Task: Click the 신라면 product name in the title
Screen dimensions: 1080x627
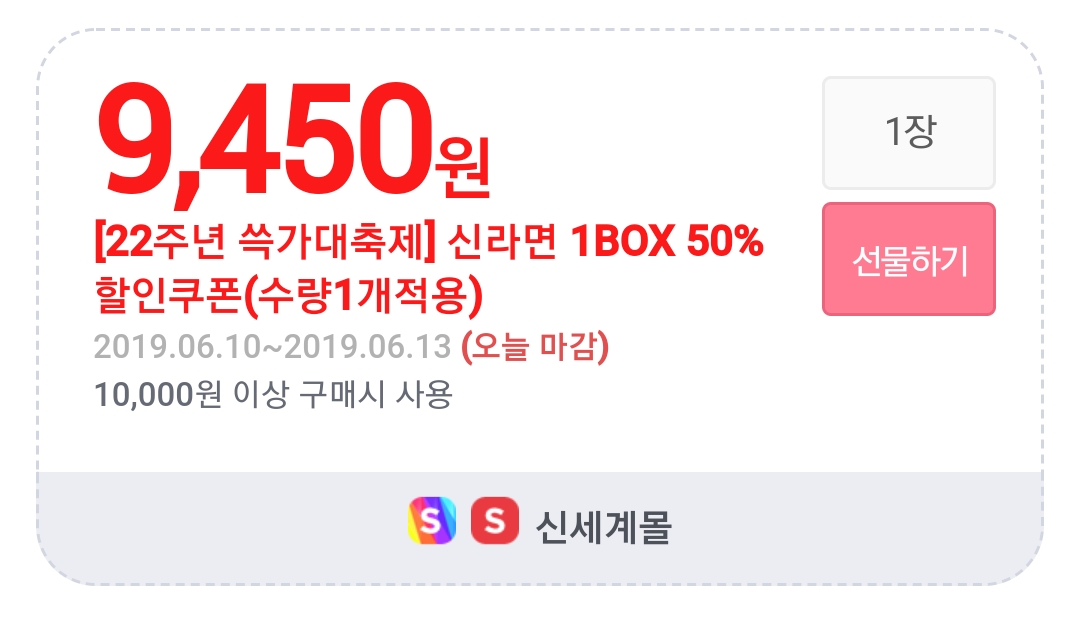Action: [501, 242]
